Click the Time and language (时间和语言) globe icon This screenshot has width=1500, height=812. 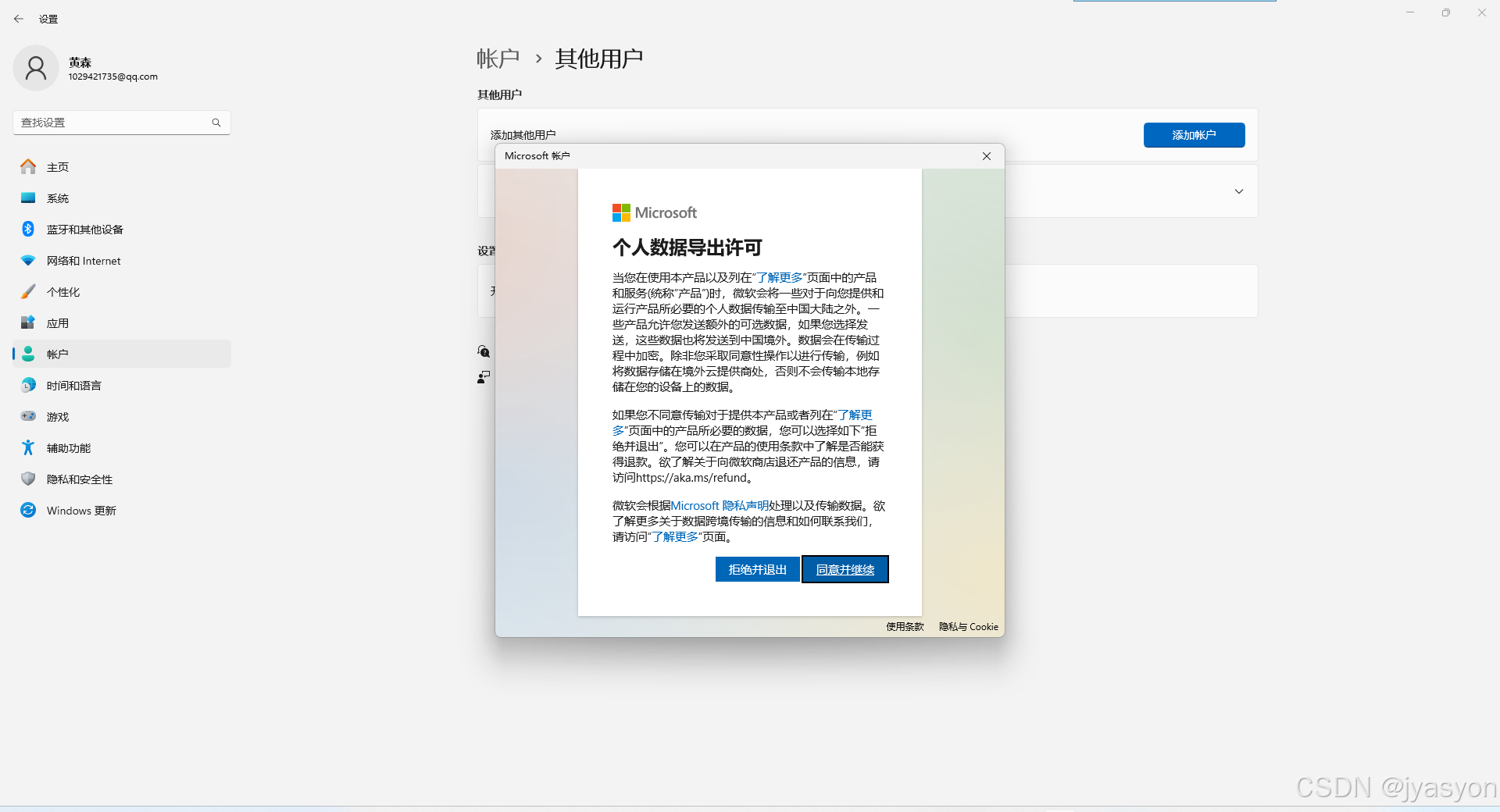(x=28, y=385)
